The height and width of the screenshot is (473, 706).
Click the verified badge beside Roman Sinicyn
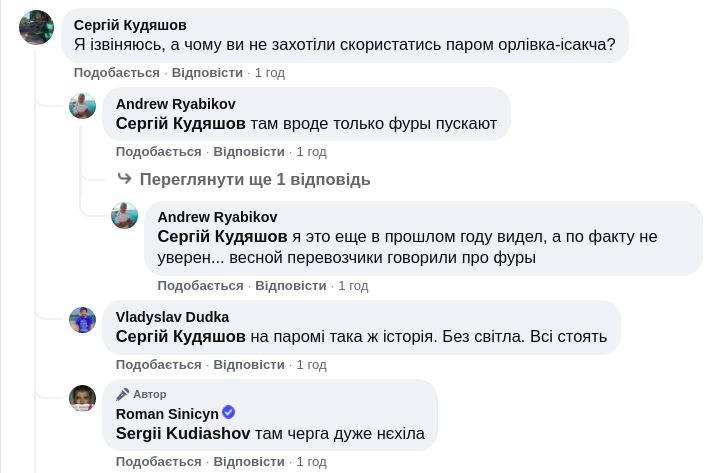pyautogui.click(x=228, y=413)
